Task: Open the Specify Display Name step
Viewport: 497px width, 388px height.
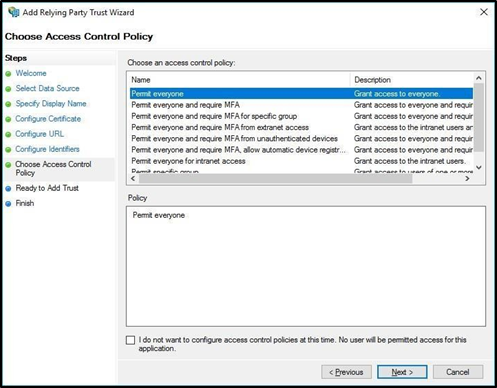Action: pos(51,104)
